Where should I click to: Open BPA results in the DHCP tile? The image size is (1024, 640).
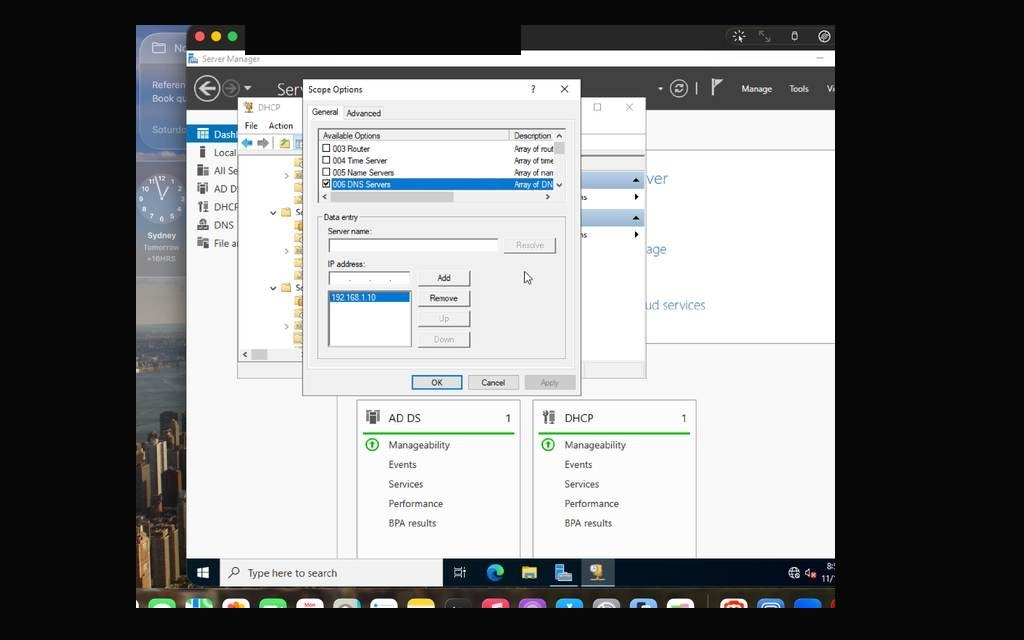point(588,523)
